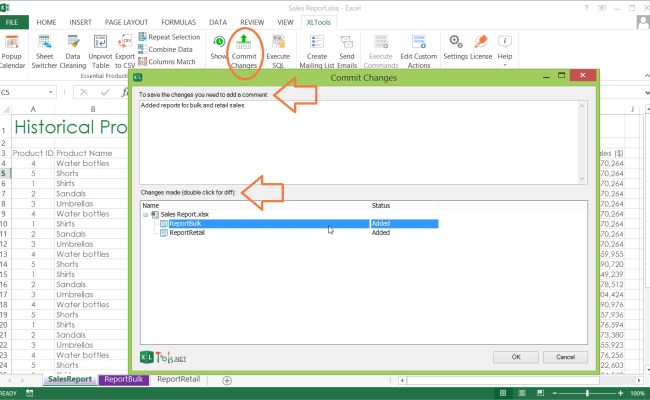Cancel the Commit Changes dialog
This screenshot has height=400, width=650.
pyautogui.click(x=565, y=357)
